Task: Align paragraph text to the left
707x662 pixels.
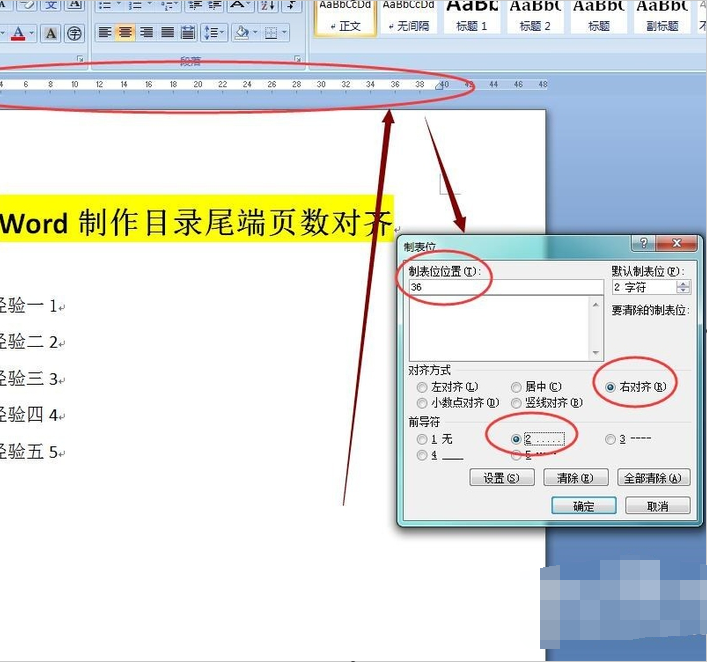Action: [x=105, y=32]
